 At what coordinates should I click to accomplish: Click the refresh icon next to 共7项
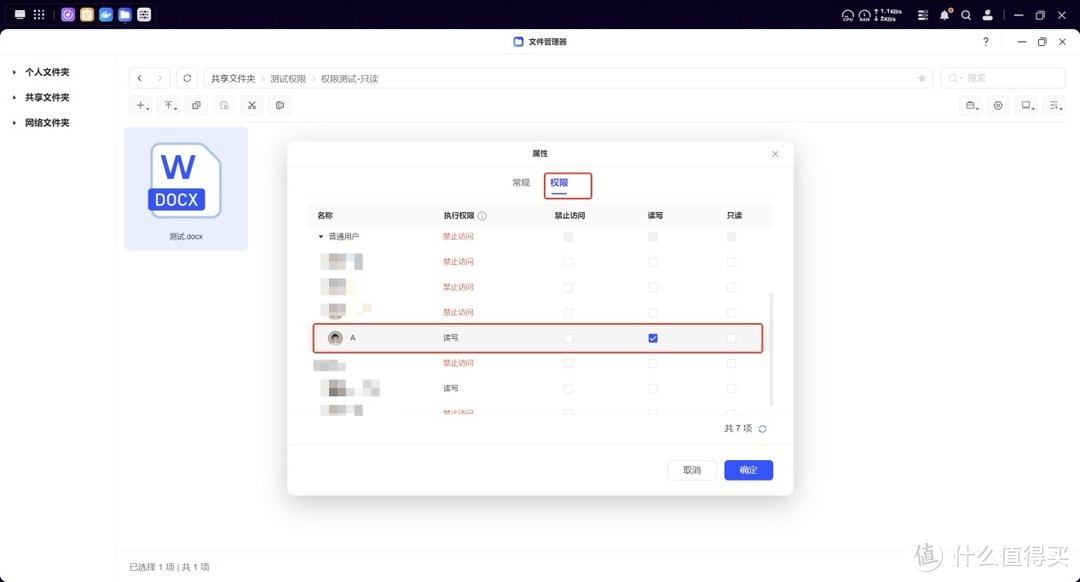761,428
